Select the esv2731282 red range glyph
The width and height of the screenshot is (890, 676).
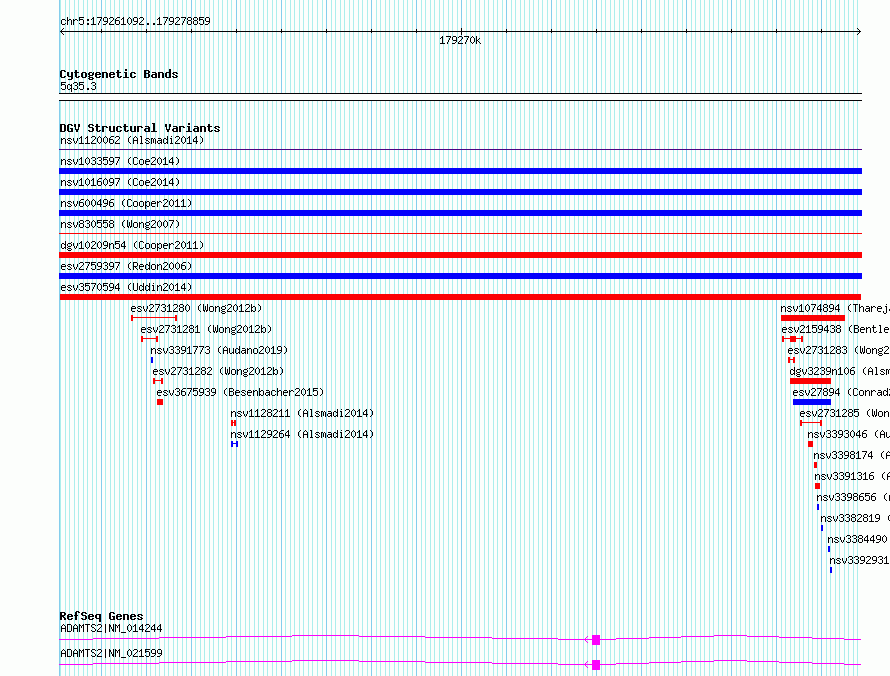(158, 381)
